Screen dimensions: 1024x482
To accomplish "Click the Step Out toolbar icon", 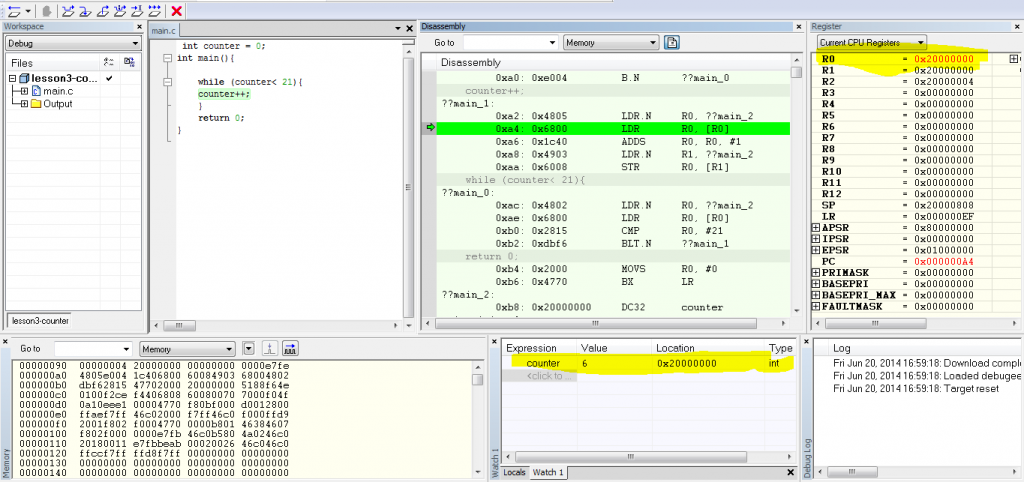I will click(103, 11).
